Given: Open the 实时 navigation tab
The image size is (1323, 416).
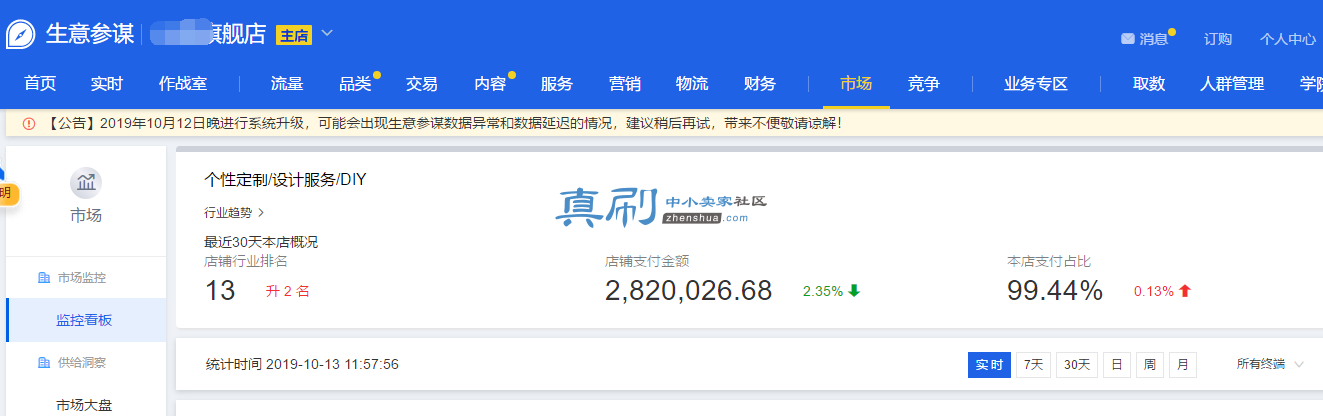Looking at the screenshot, I should point(107,84).
